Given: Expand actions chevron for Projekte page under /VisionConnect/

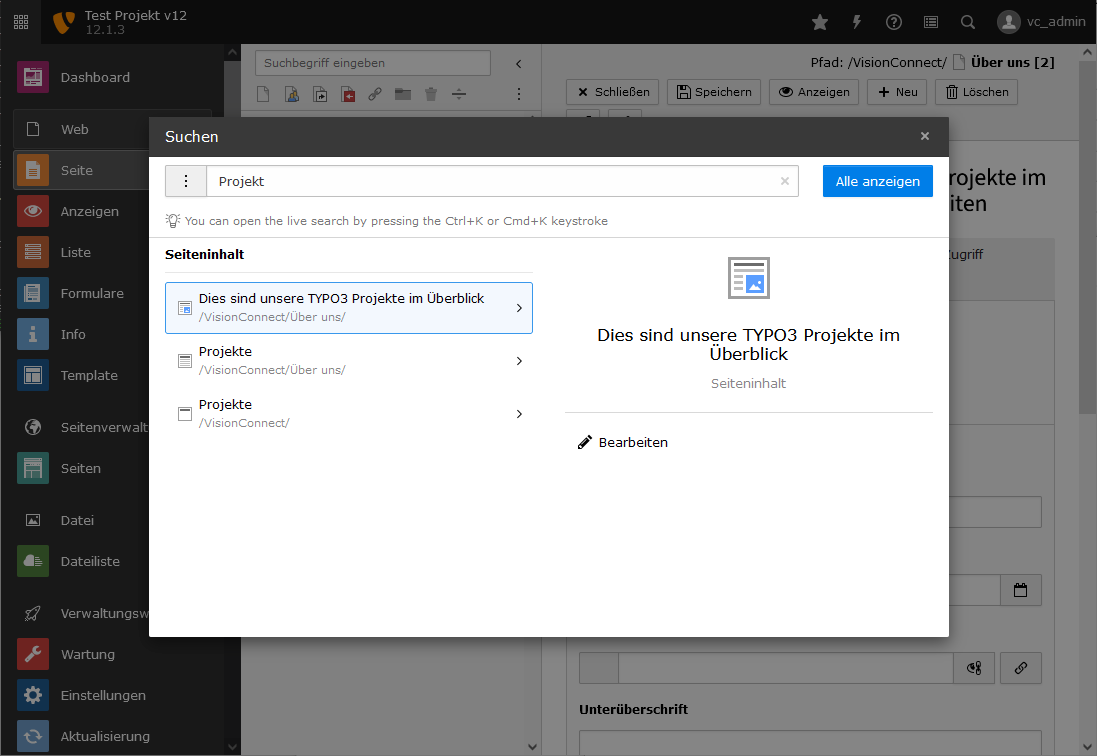Looking at the screenshot, I should (519, 414).
